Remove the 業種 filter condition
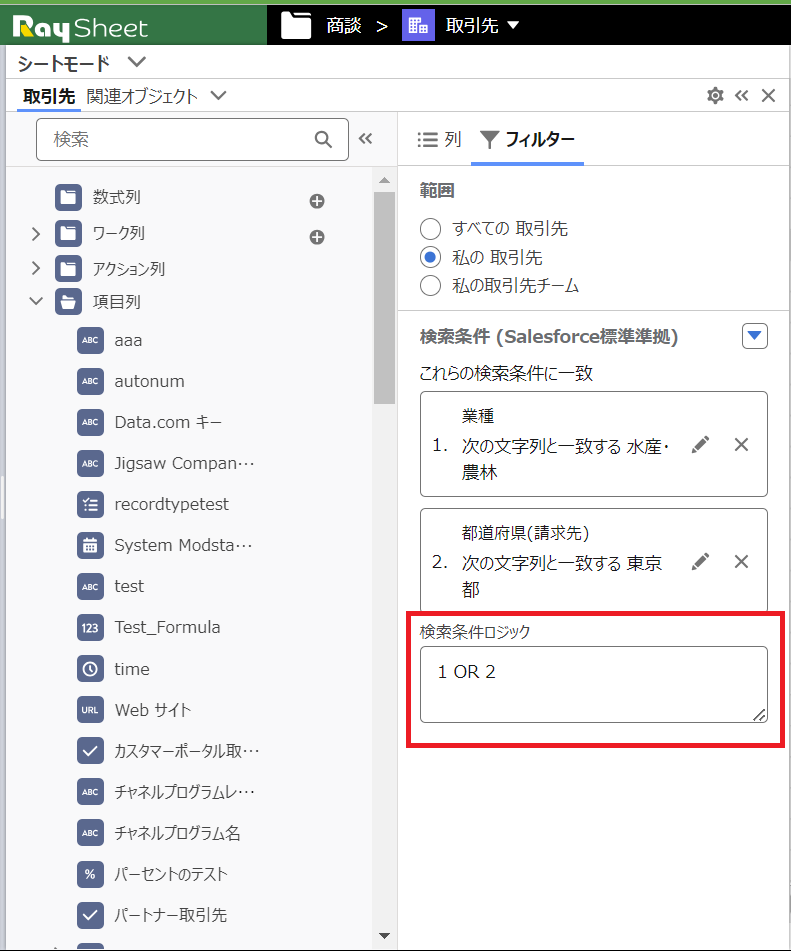The height and width of the screenshot is (951, 791). 741,445
